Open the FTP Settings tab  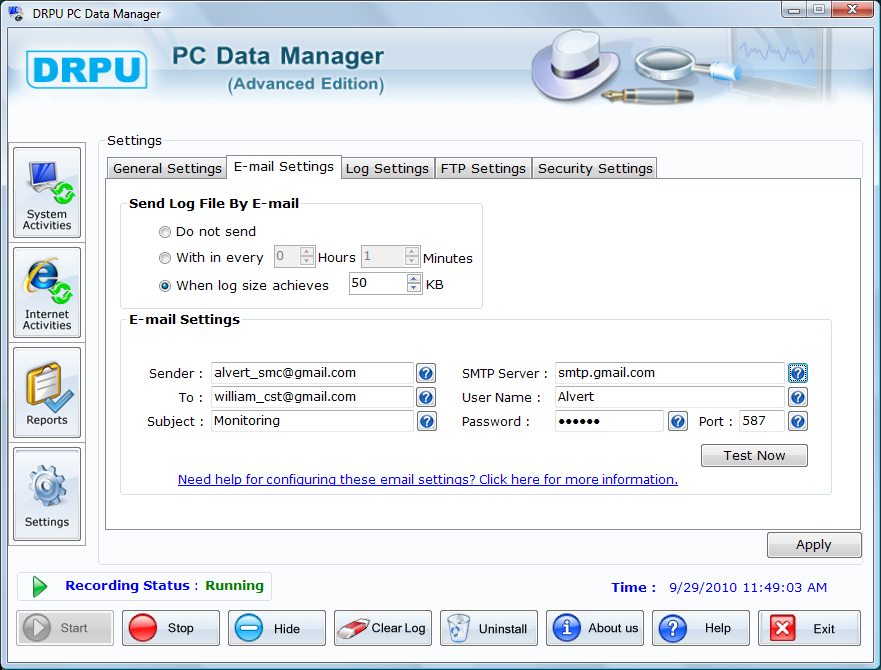[x=483, y=169]
